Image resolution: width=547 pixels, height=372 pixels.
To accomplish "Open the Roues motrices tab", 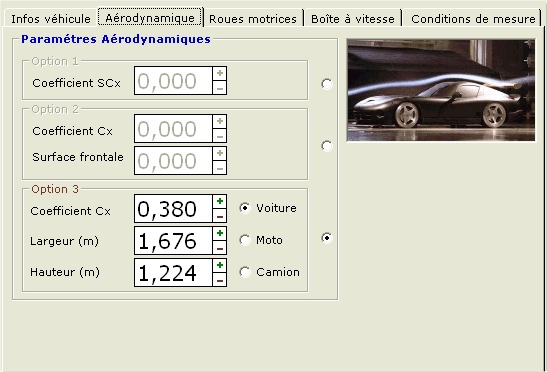I will (253, 19).
